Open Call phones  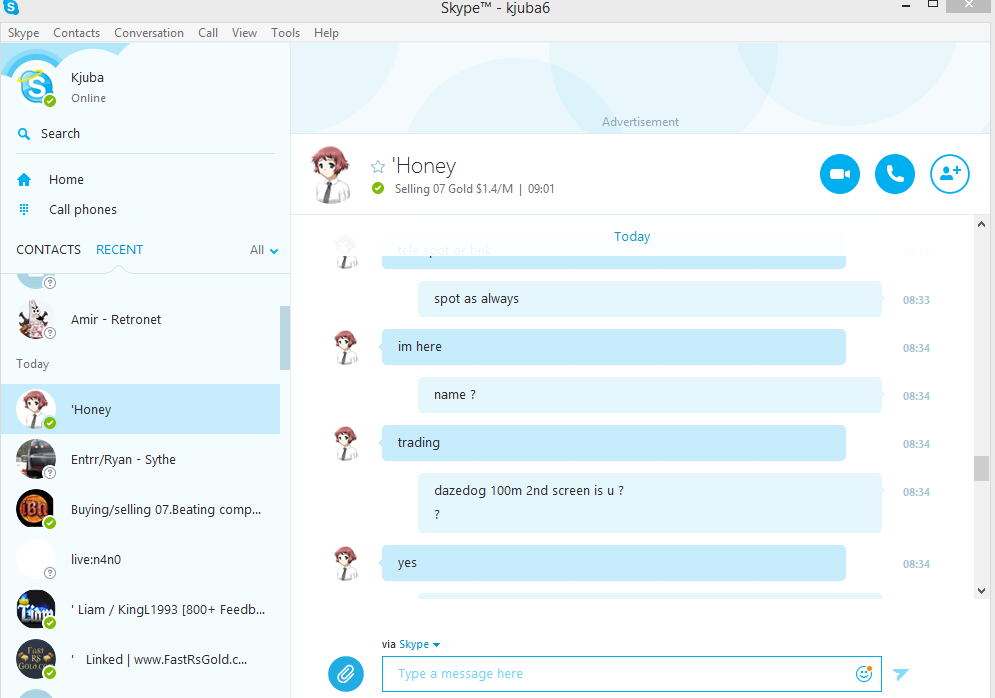(83, 209)
